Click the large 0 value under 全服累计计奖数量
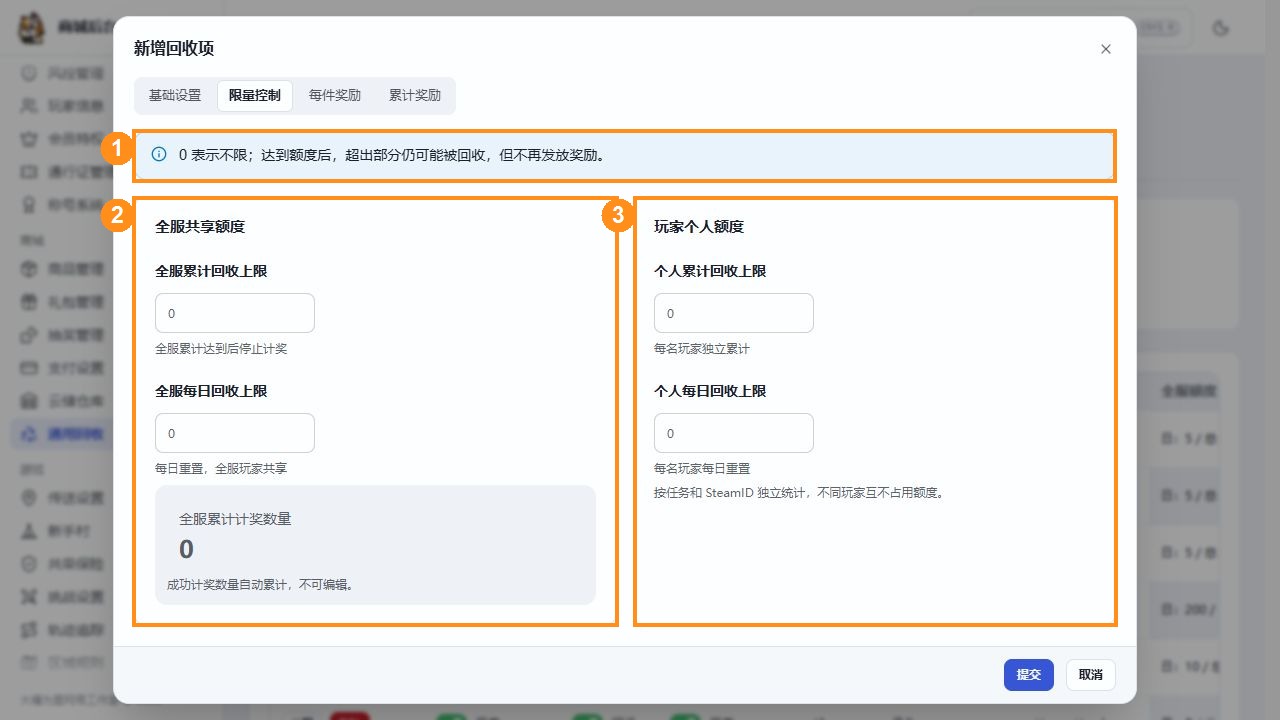Image resolution: width=1280 pixels, height=720 pixels. pos(187,549)
